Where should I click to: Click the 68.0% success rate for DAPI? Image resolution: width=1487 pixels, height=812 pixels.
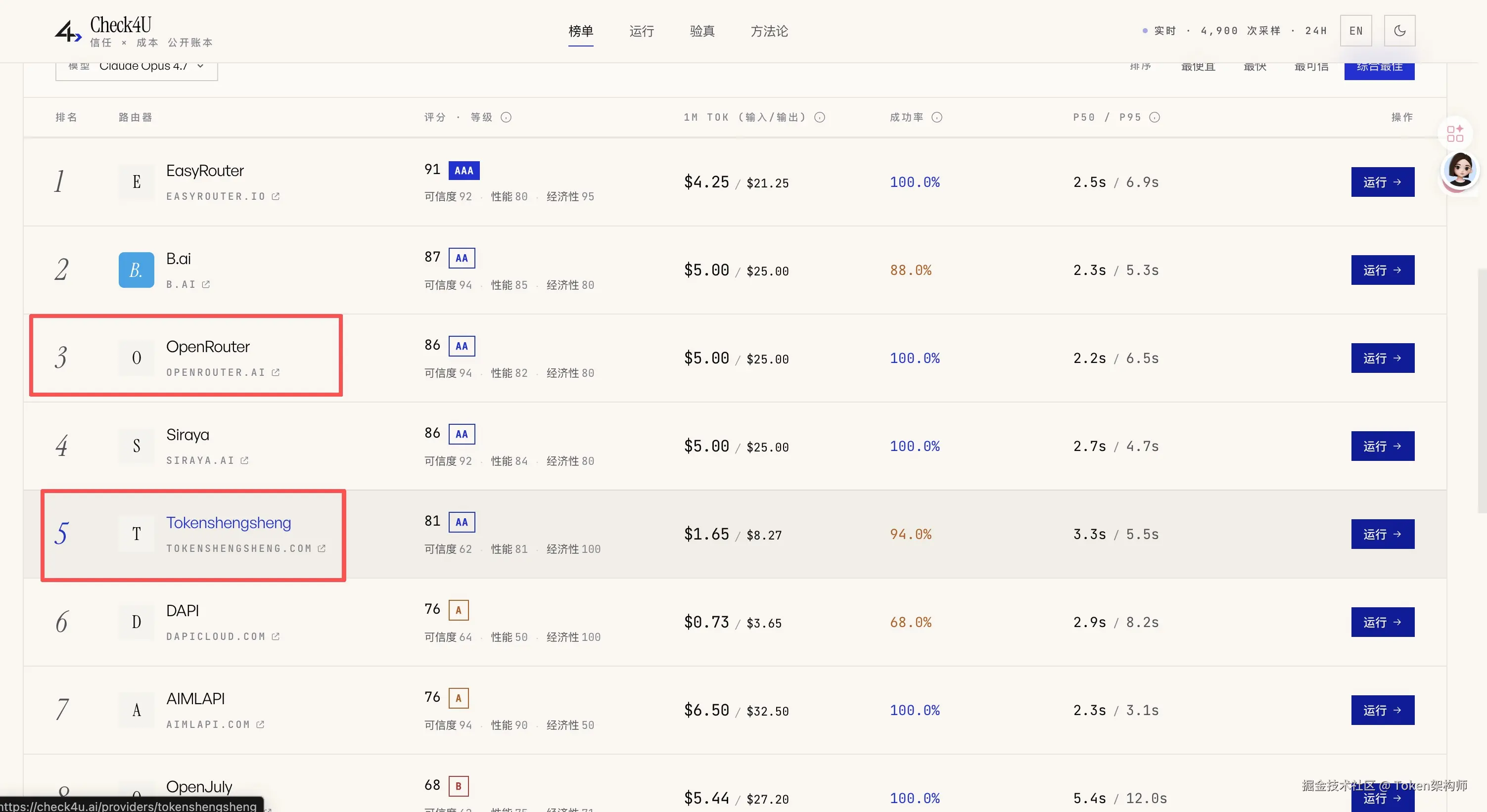click(x=911, y=622)
